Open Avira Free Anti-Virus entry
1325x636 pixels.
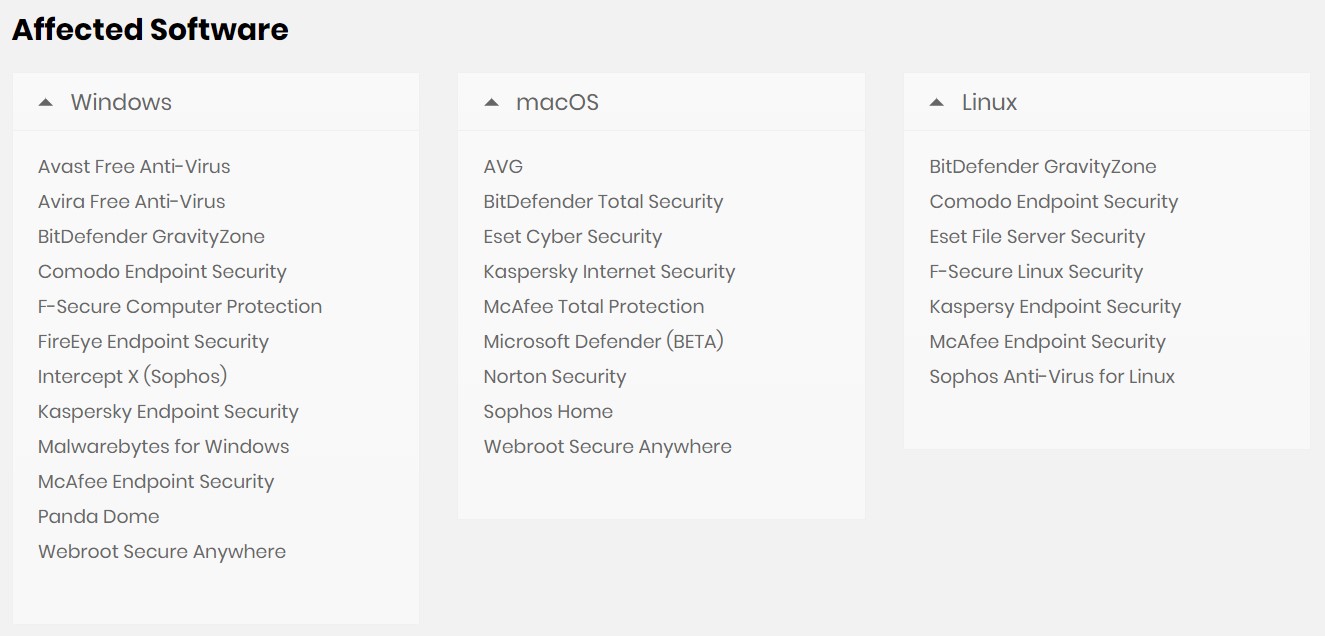pyautogui.click(x=132, y=202)
